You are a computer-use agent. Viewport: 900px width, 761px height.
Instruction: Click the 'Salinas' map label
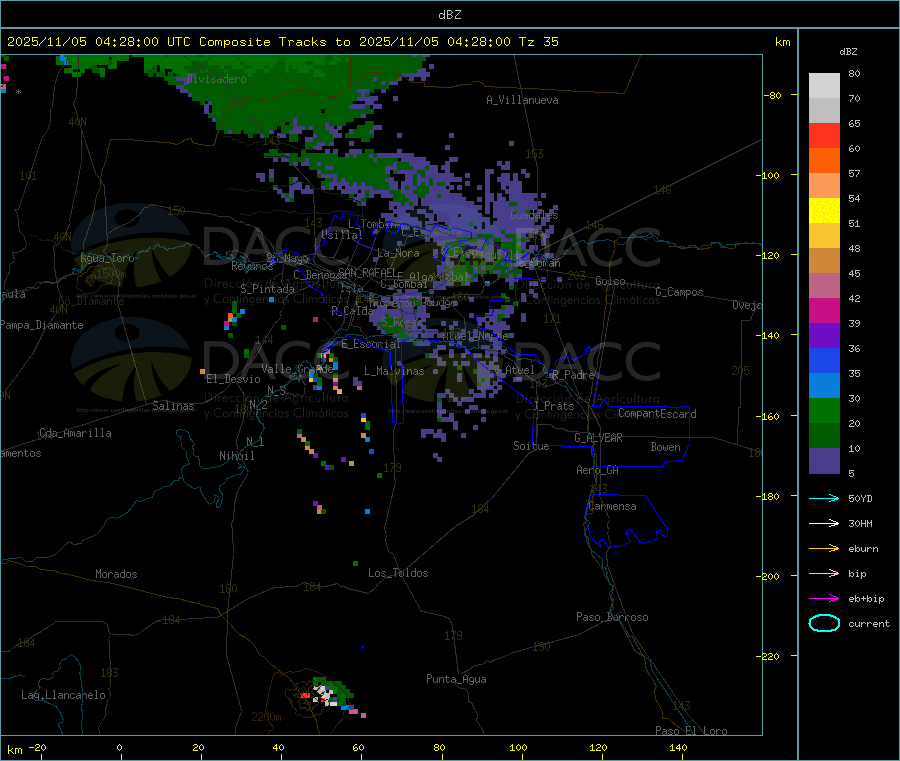173,406
